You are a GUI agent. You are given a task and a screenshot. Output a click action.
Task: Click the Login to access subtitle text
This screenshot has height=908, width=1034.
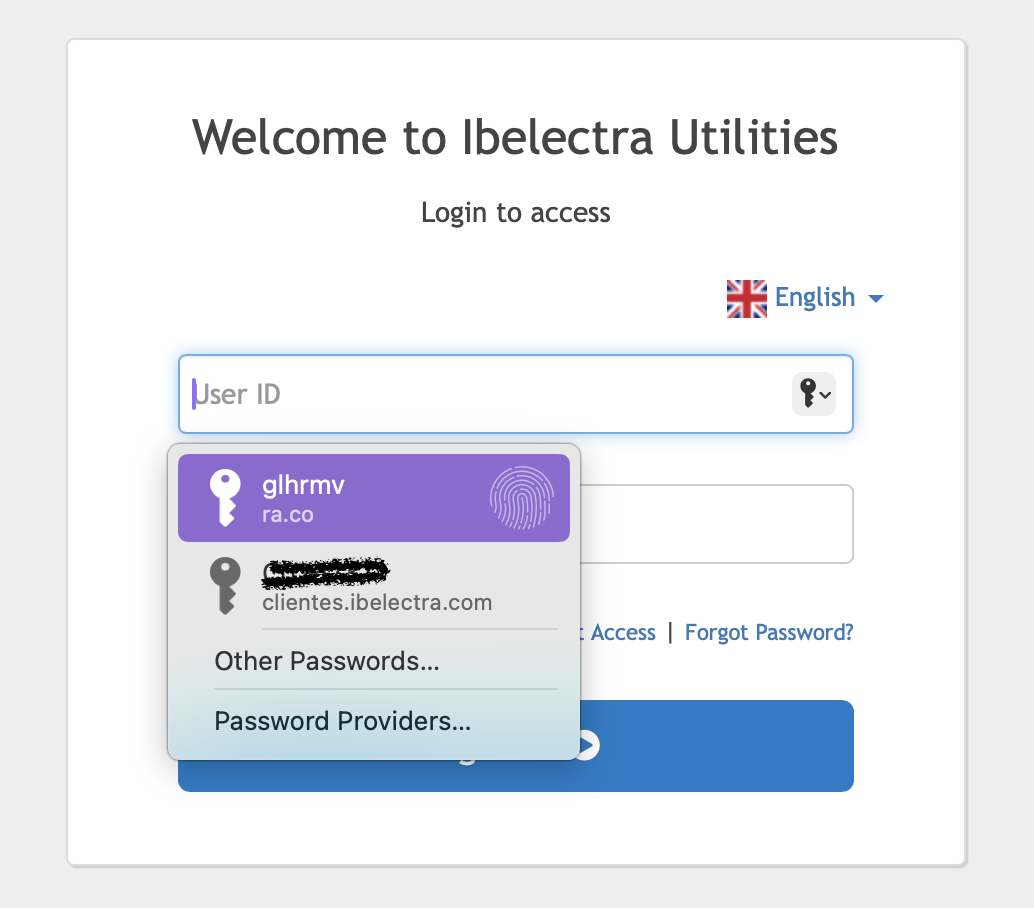pos(515,212)
